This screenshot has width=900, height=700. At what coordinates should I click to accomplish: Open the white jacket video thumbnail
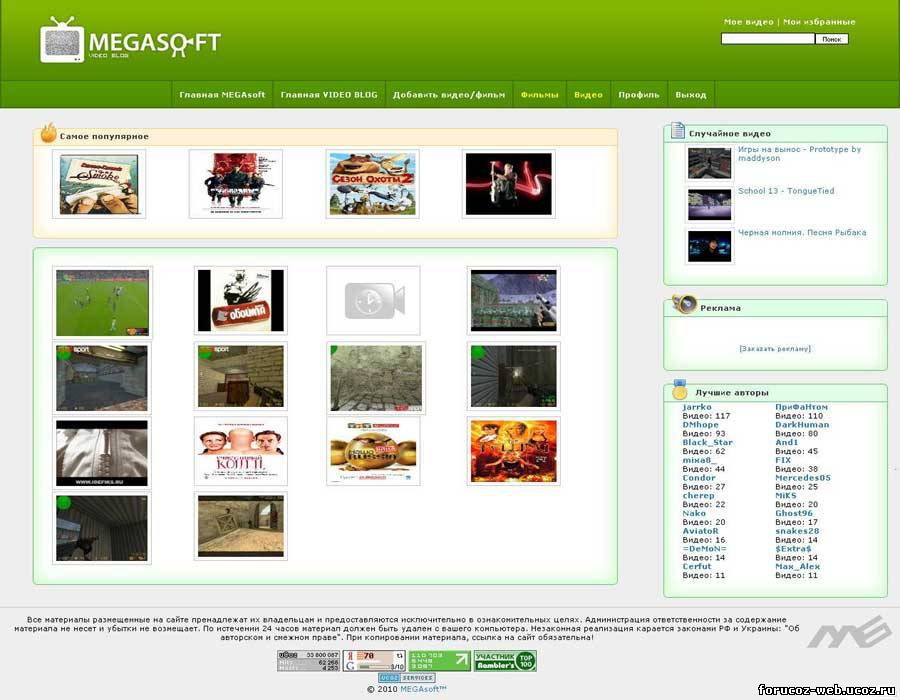102,453
